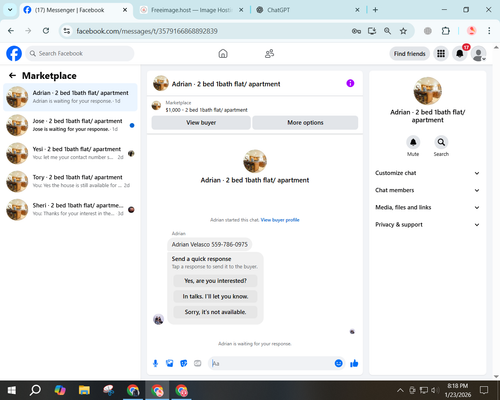Go back using the Marketplace back arrow
Screen dimensions: 500x400
(12, 76)
